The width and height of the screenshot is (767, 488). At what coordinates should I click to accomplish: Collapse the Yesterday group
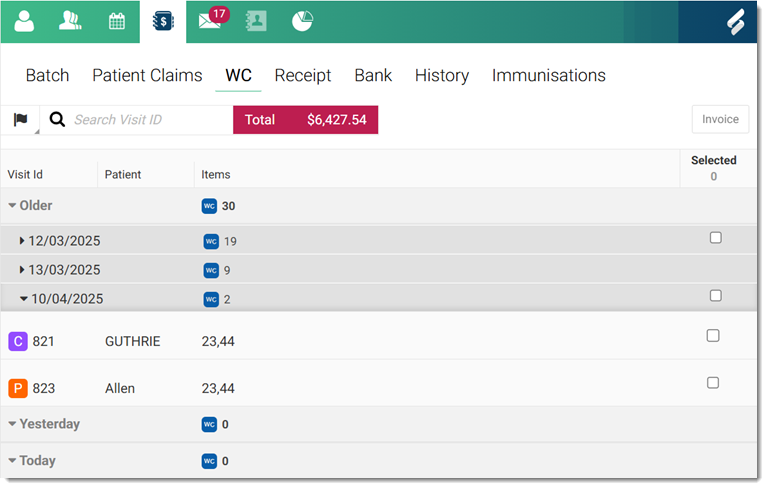tap(12, 423)
